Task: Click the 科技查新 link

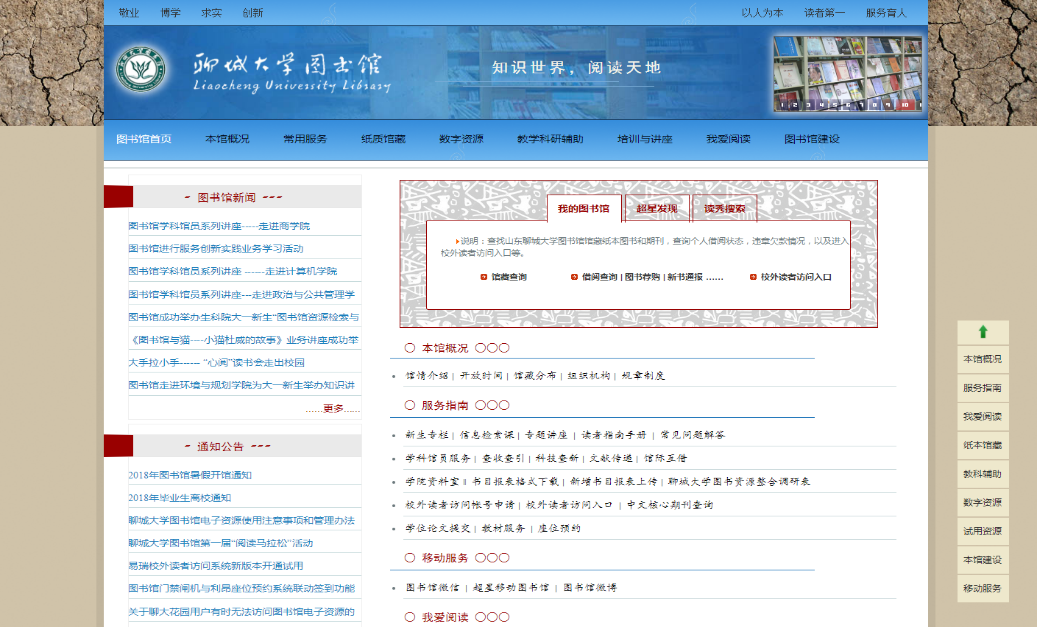Action: [557, 458]
